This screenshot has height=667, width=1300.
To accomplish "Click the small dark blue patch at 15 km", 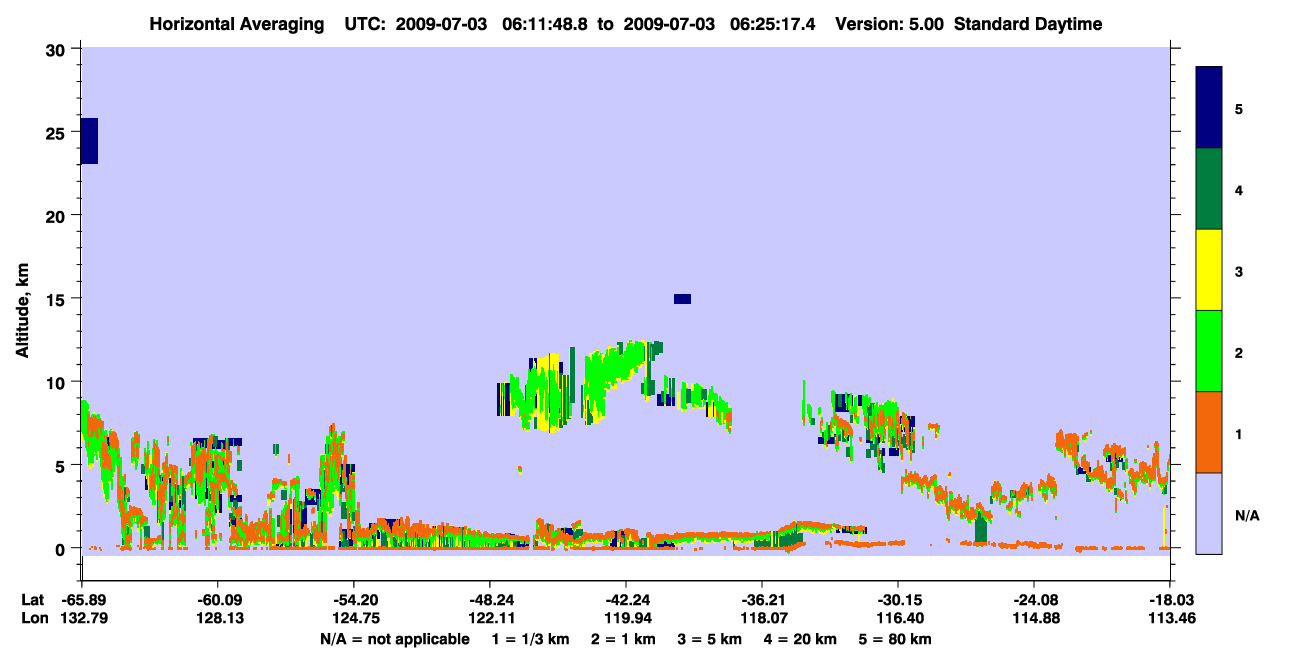I will [682, 299].
